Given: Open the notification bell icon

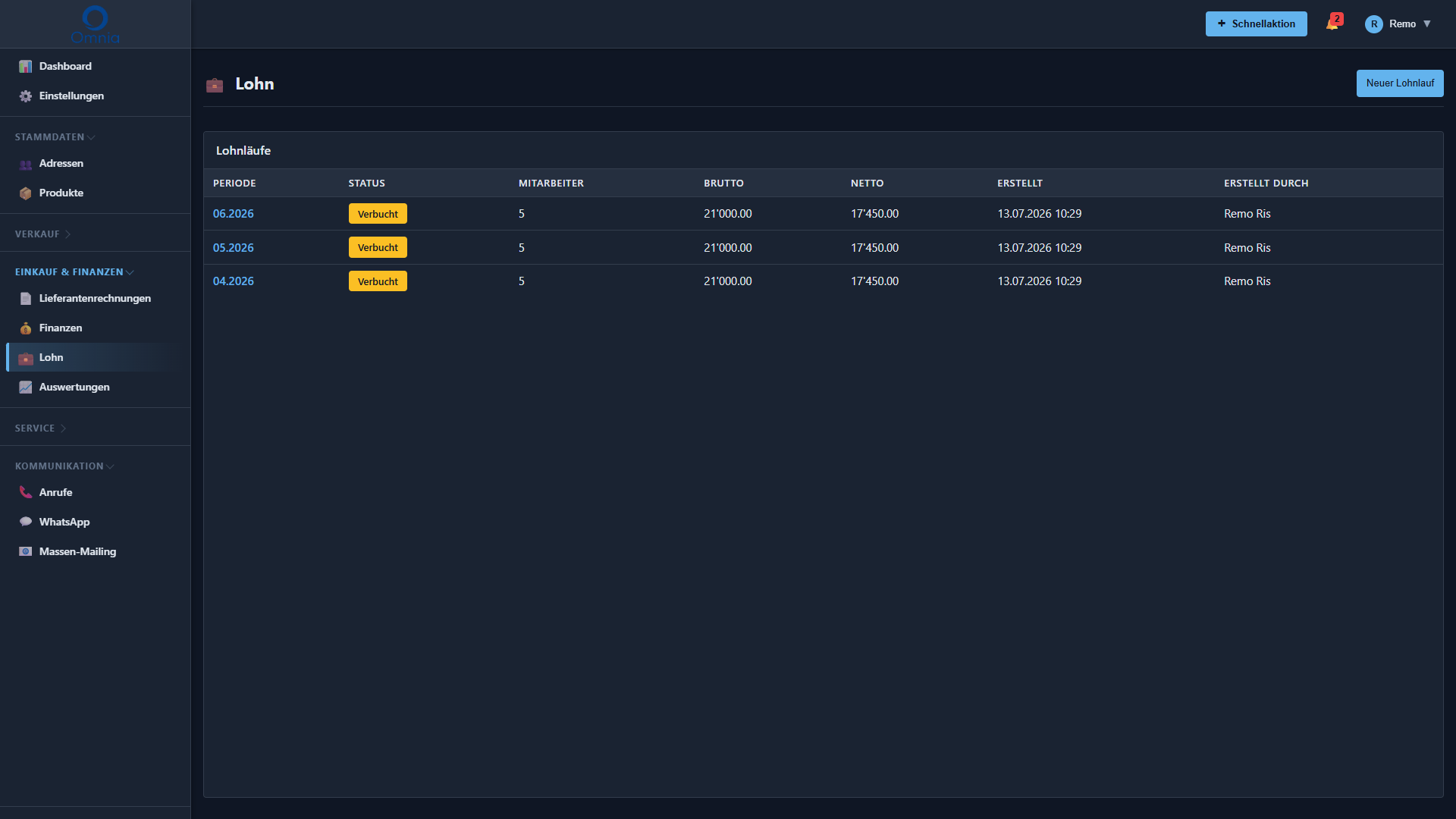Looking at the screenshot, I should [1332, 24].
